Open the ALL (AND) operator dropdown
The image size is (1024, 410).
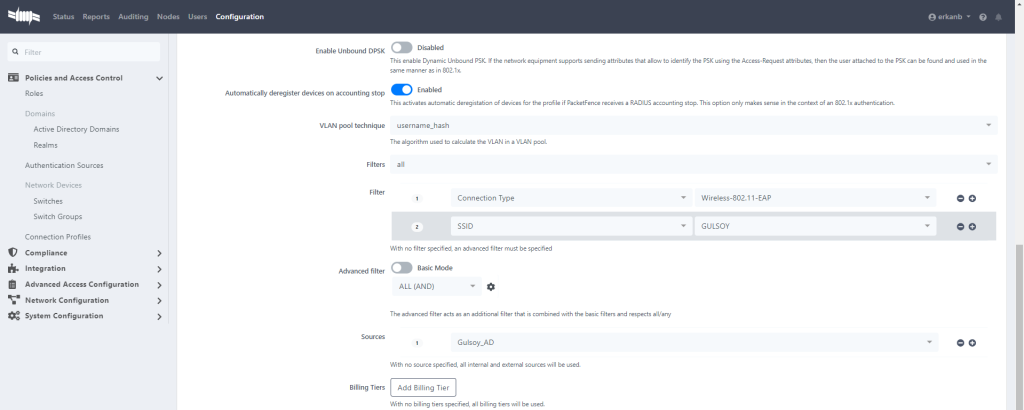(436, 287)
